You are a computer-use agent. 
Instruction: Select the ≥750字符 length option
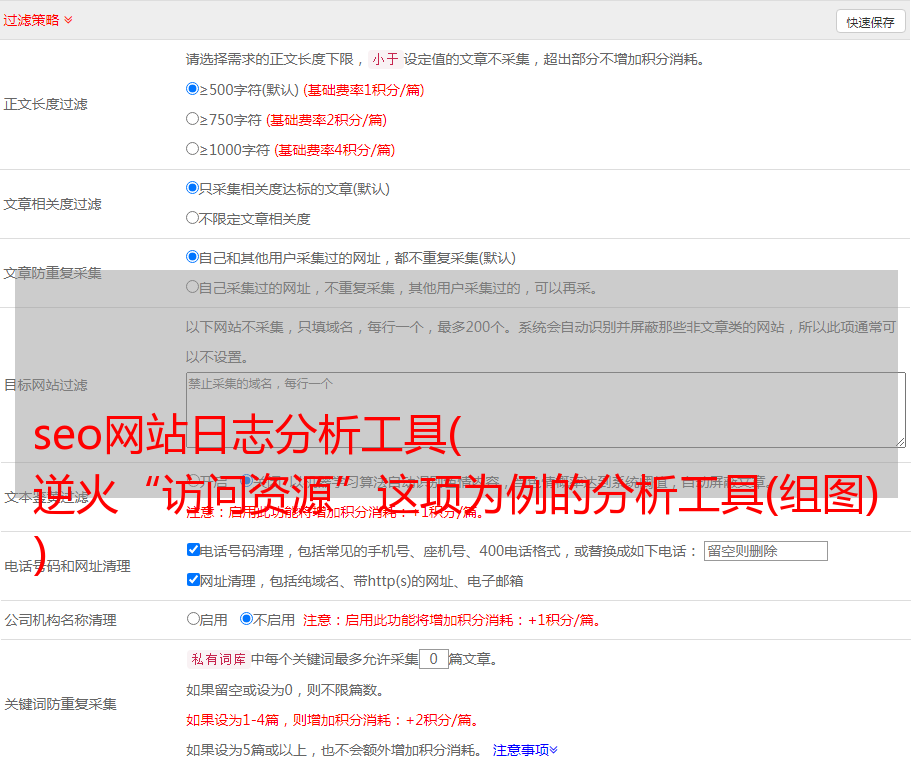(193, 119)
